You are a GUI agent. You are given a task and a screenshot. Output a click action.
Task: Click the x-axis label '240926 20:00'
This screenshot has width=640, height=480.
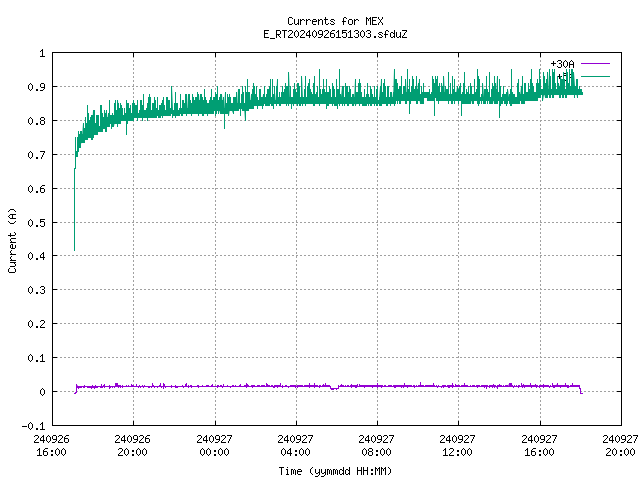tap(132, 446)
